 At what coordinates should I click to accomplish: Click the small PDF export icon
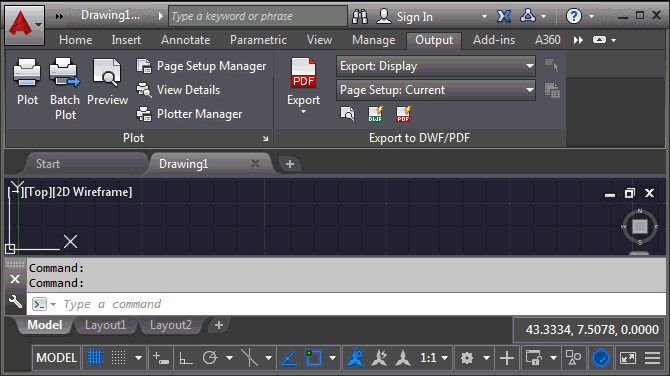(x=403, y=114)
